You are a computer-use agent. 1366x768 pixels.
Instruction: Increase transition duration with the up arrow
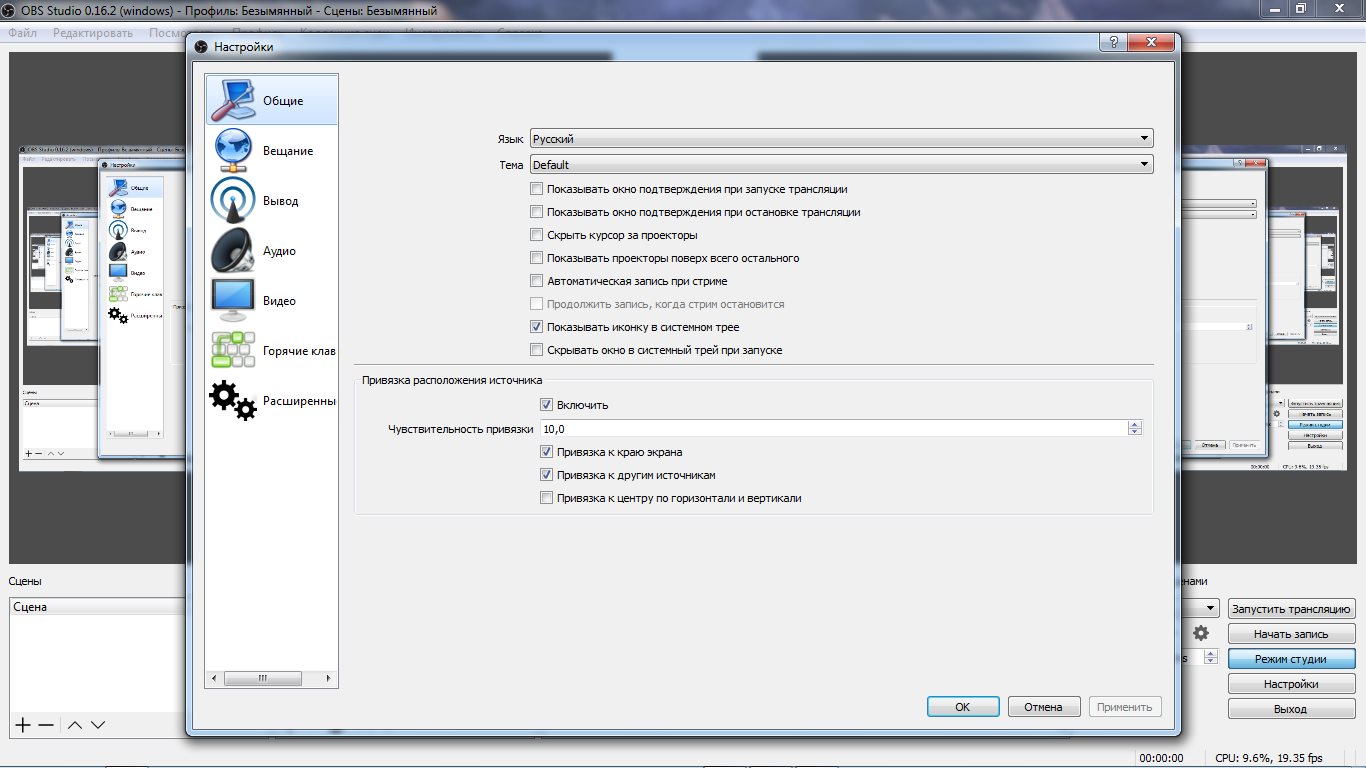(1211, 654)
